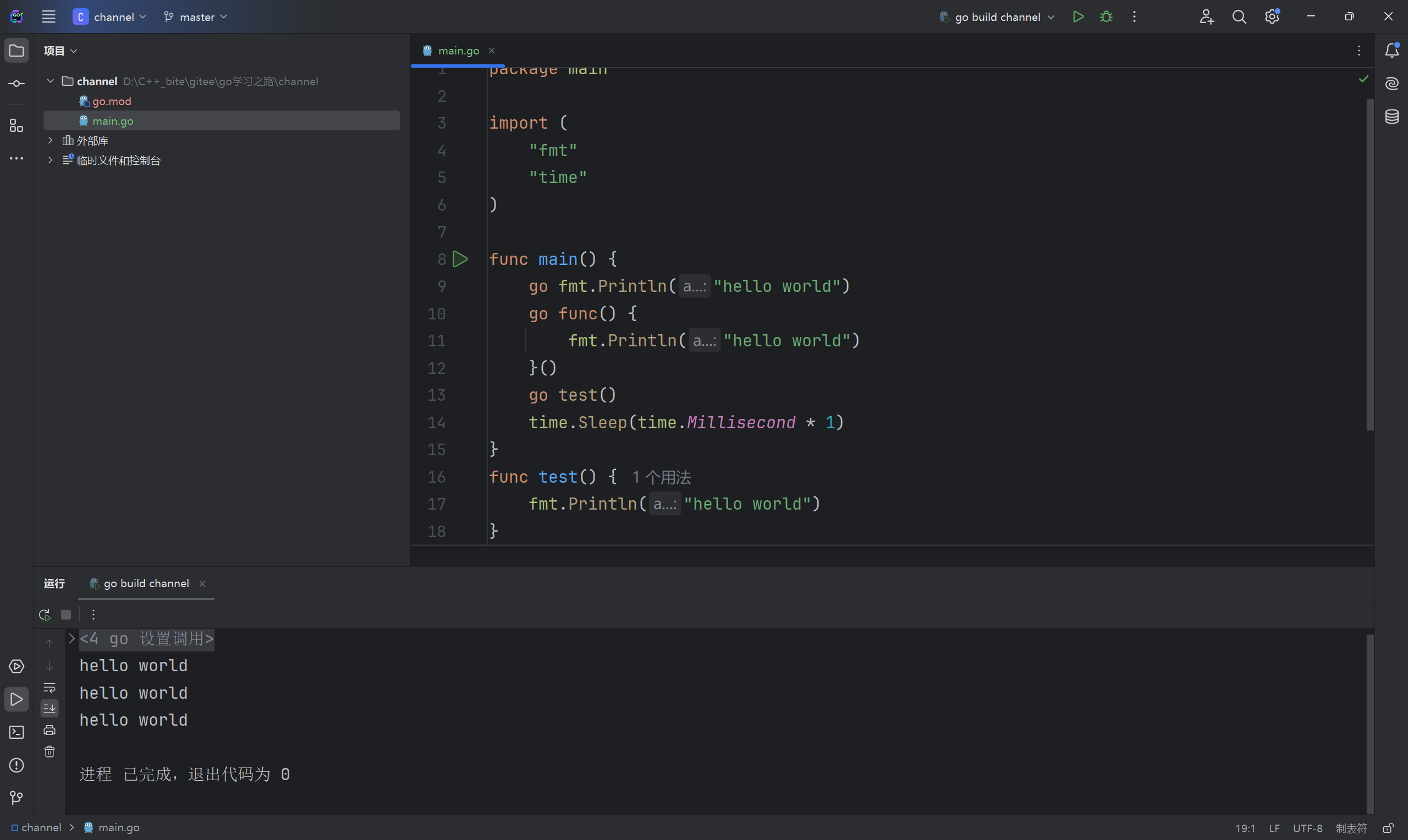1408x840 pixels.
Task: Select main.go in the project tree
Action: pos(221,120)
